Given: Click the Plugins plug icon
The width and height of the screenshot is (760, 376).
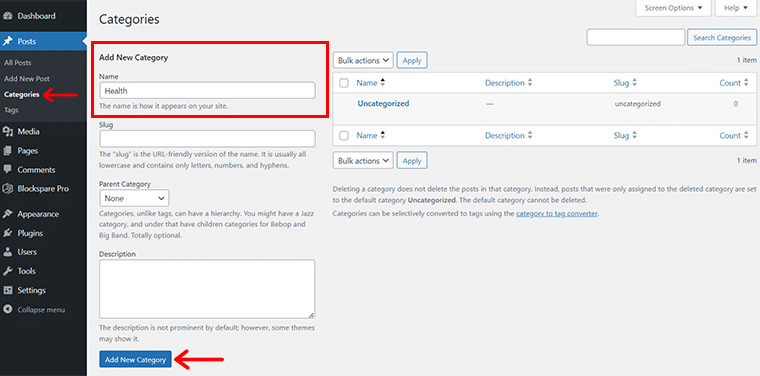Looking at the screenshot, I should click(7, 233).
